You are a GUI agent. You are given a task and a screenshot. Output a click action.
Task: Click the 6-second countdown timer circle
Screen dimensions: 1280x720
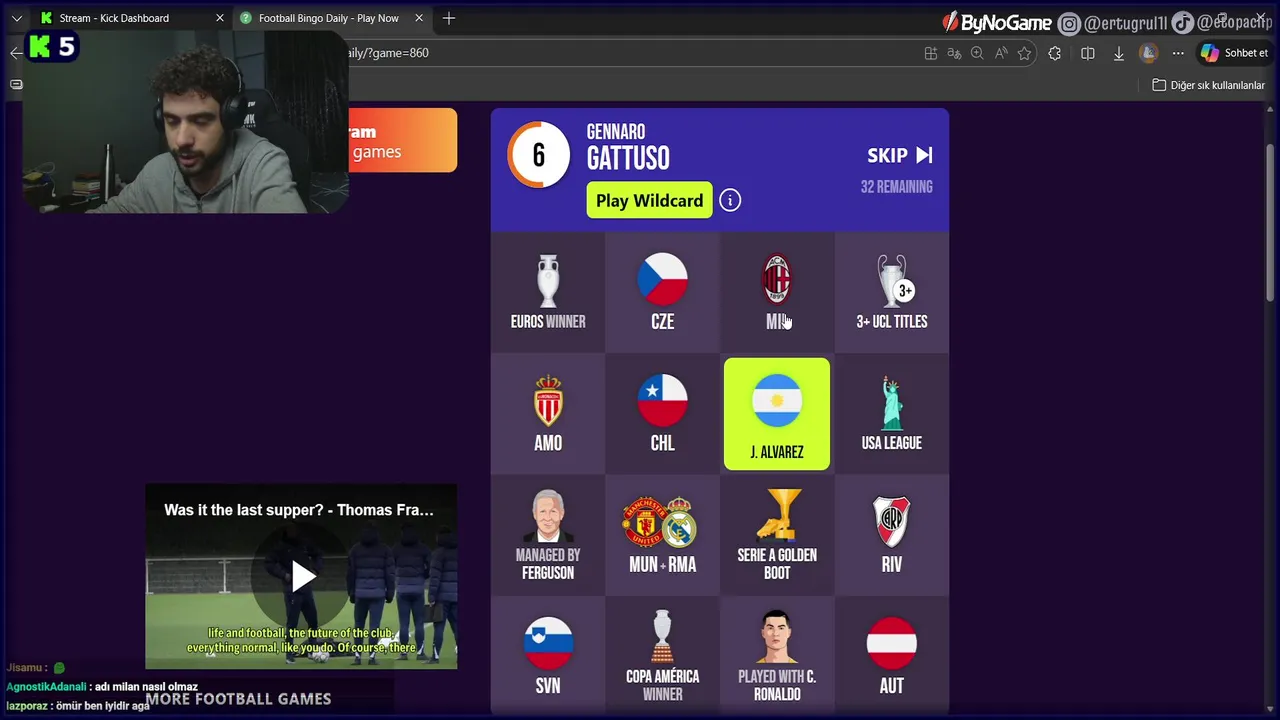coord(539,155)
